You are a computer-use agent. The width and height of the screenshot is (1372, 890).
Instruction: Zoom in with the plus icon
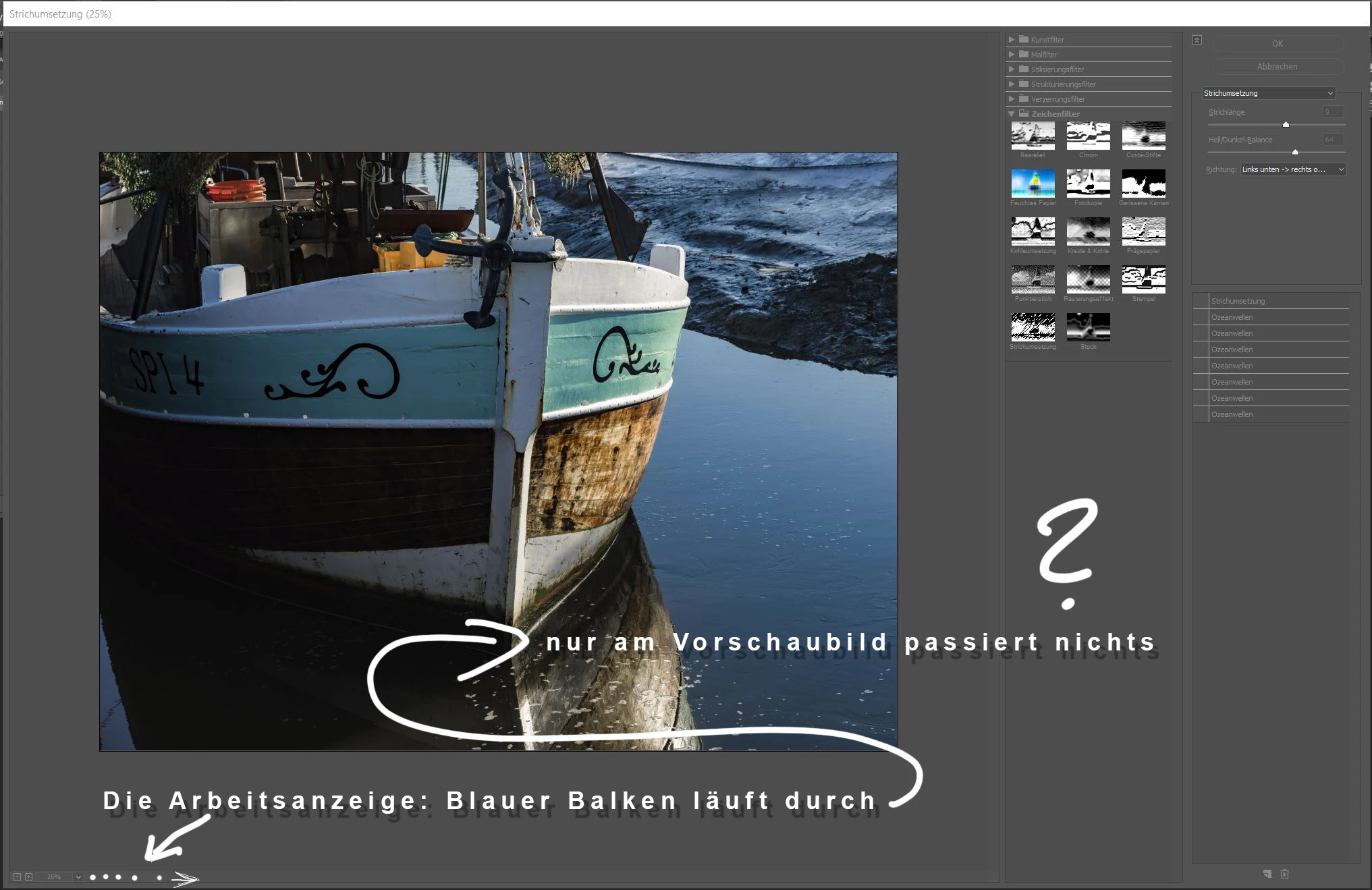click(x=28, y=877)
